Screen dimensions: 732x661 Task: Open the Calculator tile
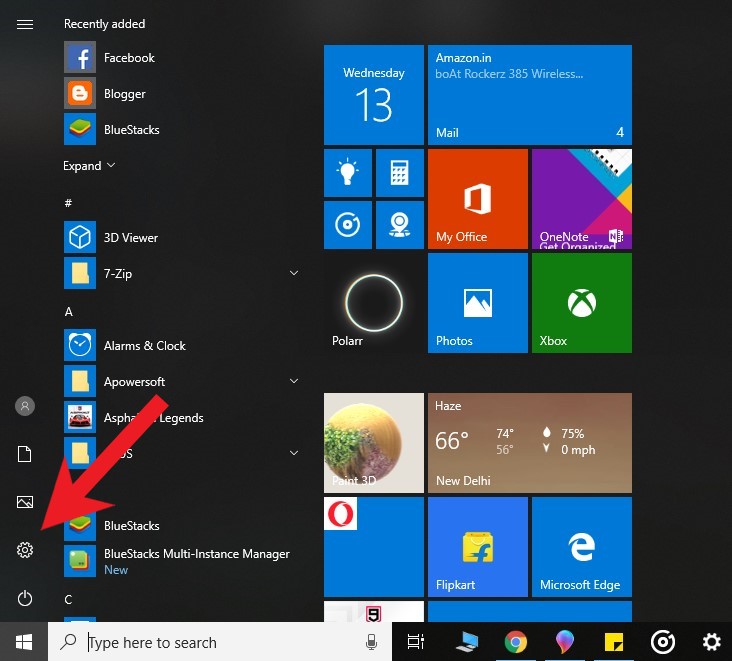coord(400,173)
